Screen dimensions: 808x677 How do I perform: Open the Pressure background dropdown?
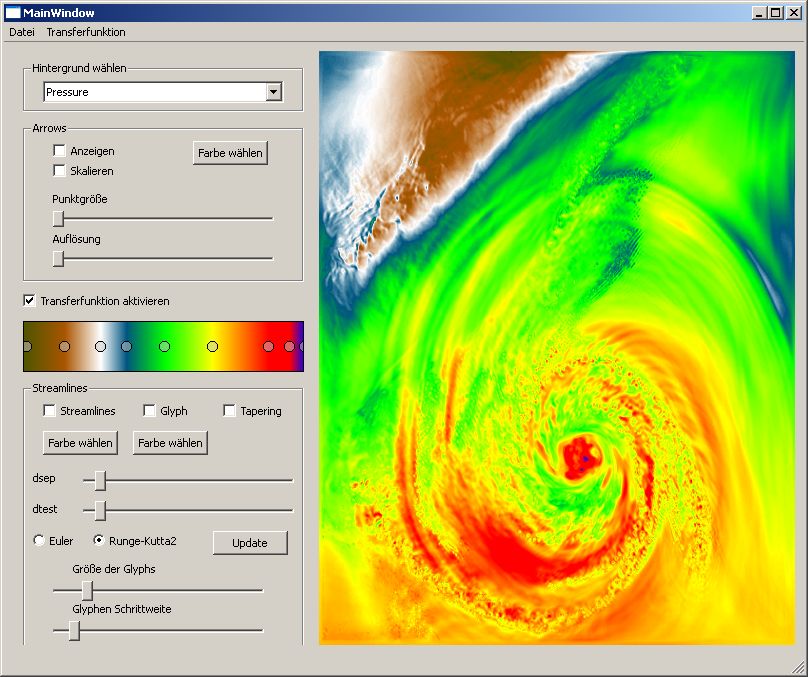pos(273,92)
